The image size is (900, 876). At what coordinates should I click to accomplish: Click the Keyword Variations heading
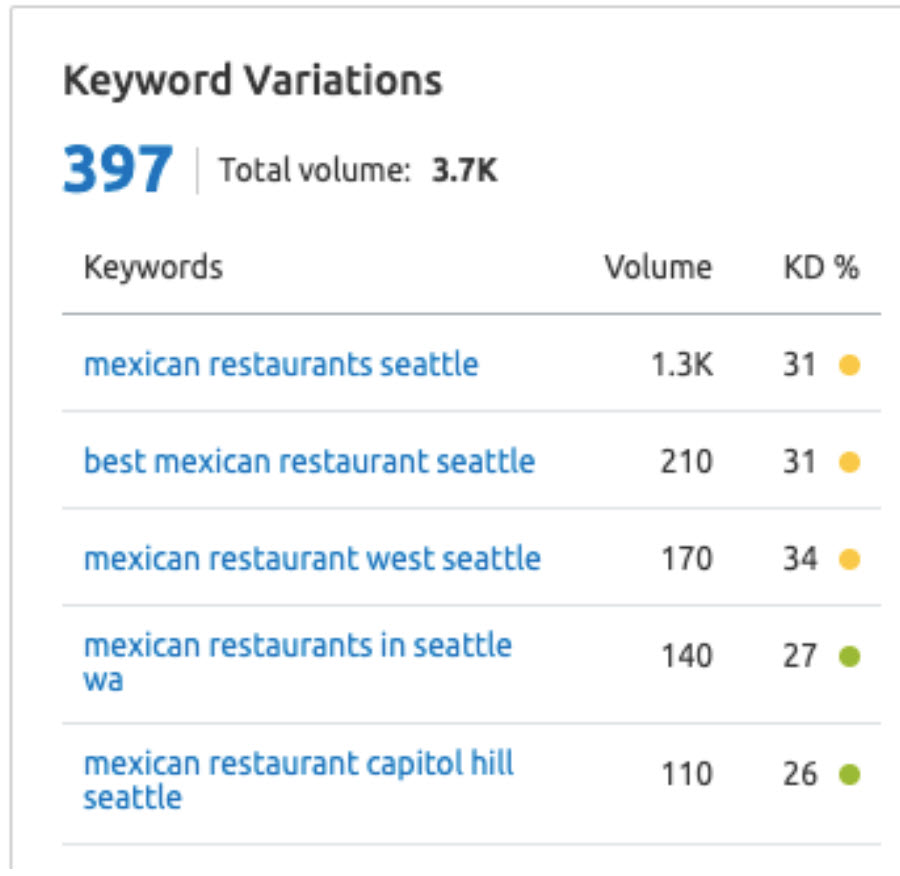pos(253,81)
